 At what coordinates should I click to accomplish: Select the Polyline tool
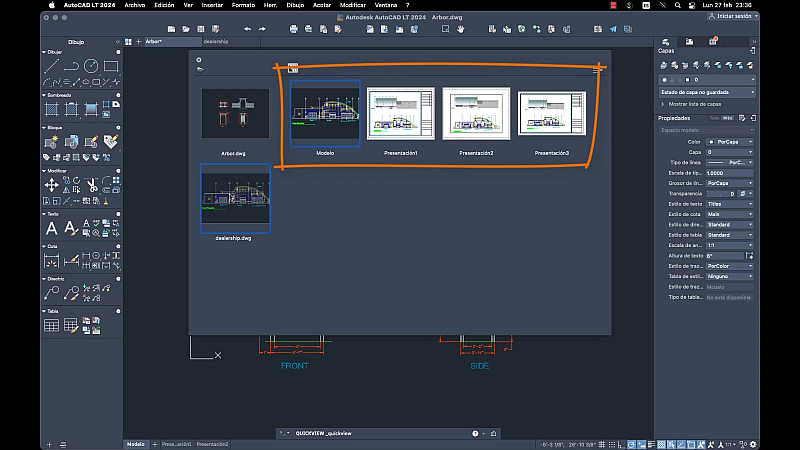(x=71, y=66)
